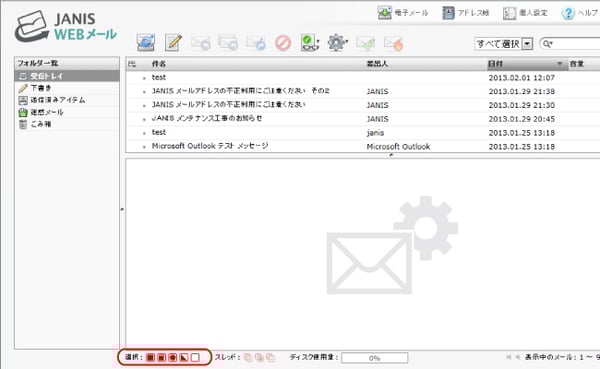Open the gear more-actions dropdown
Image resolution: width=600 pixels, height=369 pixels.
[338, 43]
